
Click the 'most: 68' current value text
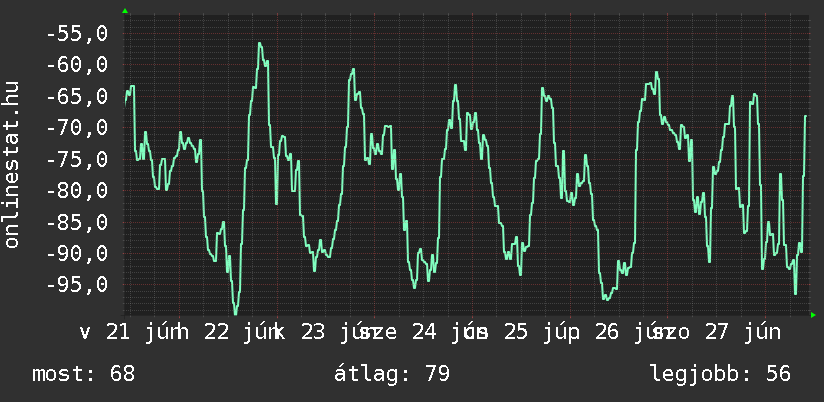click(x=84, y=374)
